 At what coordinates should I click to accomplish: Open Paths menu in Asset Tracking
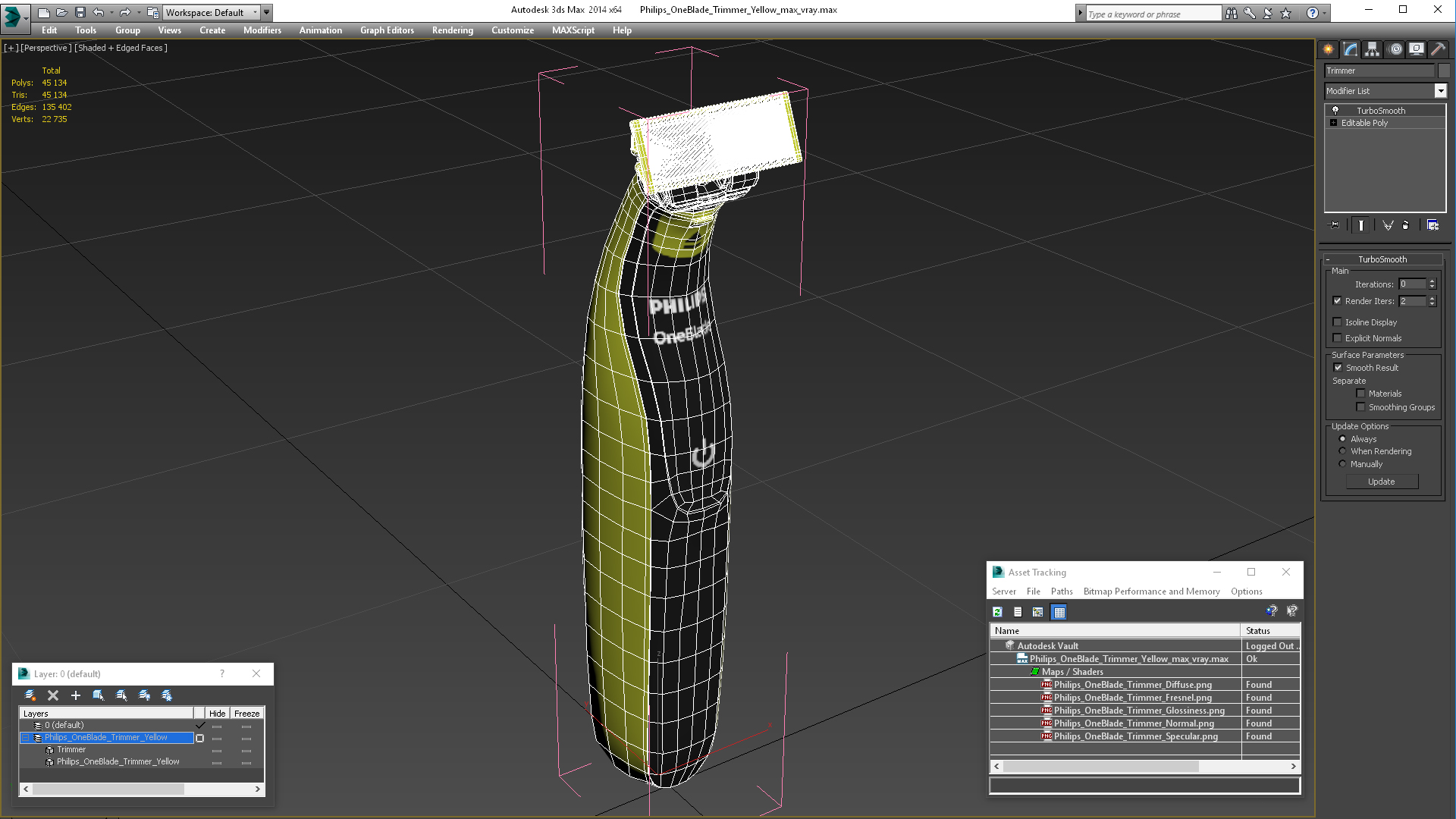(1062, 591)
